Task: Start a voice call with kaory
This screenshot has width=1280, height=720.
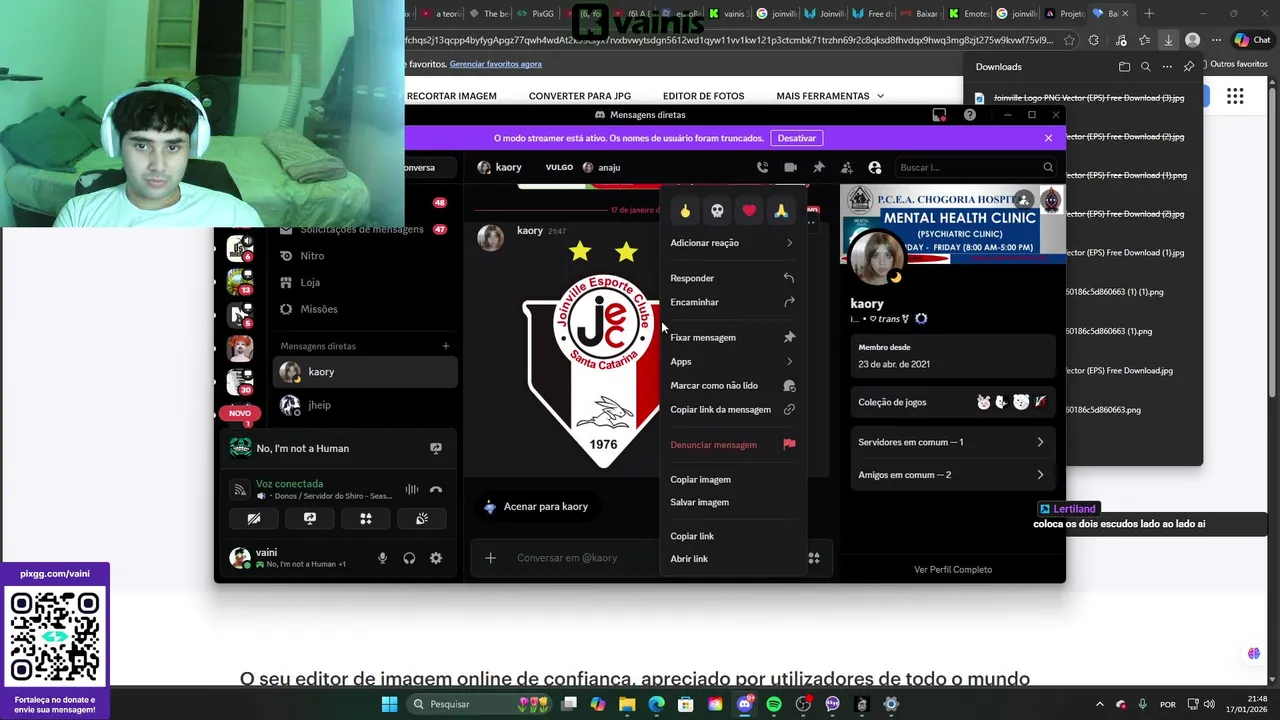Action: [x=762, y=167]
